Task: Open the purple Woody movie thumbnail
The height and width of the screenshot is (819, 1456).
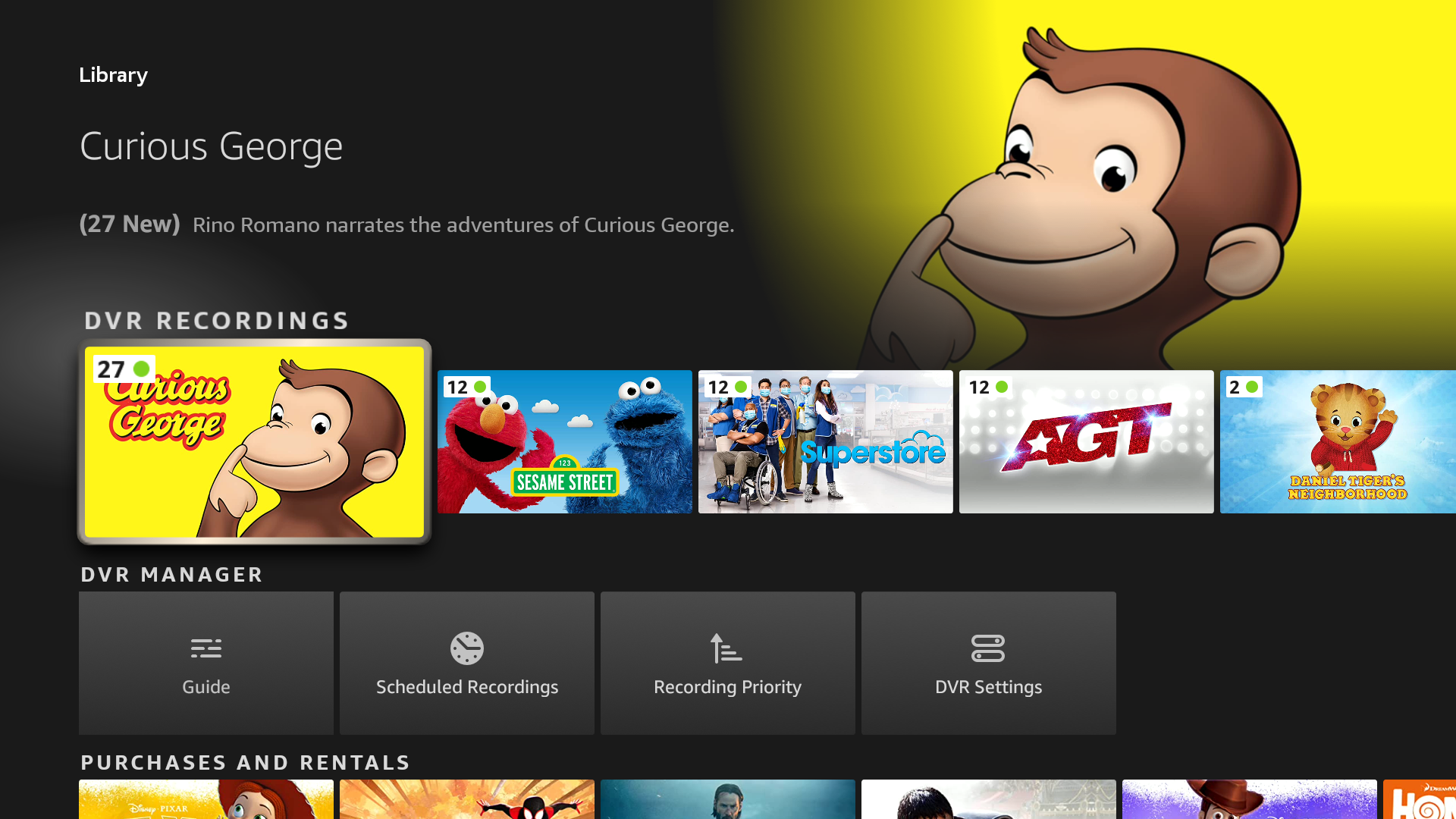Action: pyautogui.click(x=1250, y=799)
